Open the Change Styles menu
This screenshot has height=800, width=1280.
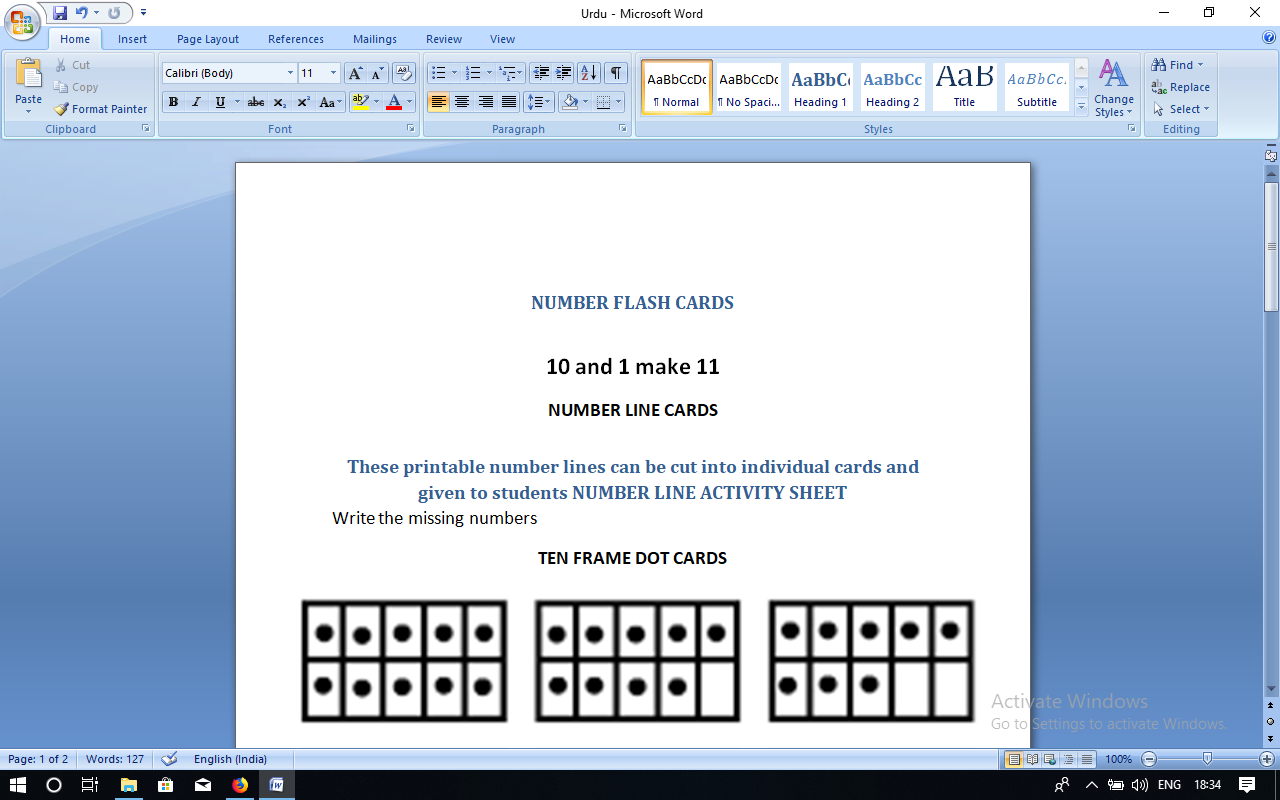1113,88
